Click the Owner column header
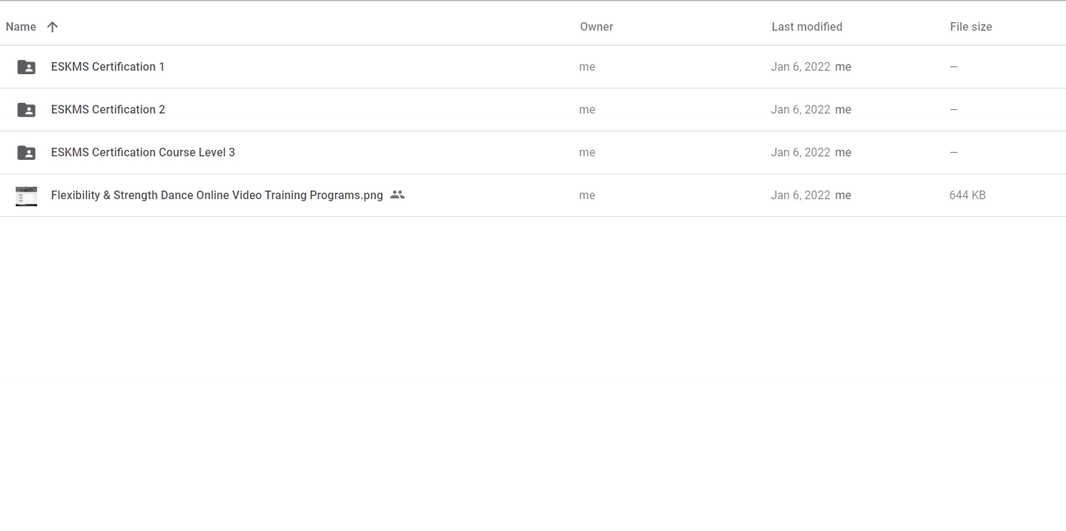This screenshot has width=1066, height=531. click(x=596, y=27)
